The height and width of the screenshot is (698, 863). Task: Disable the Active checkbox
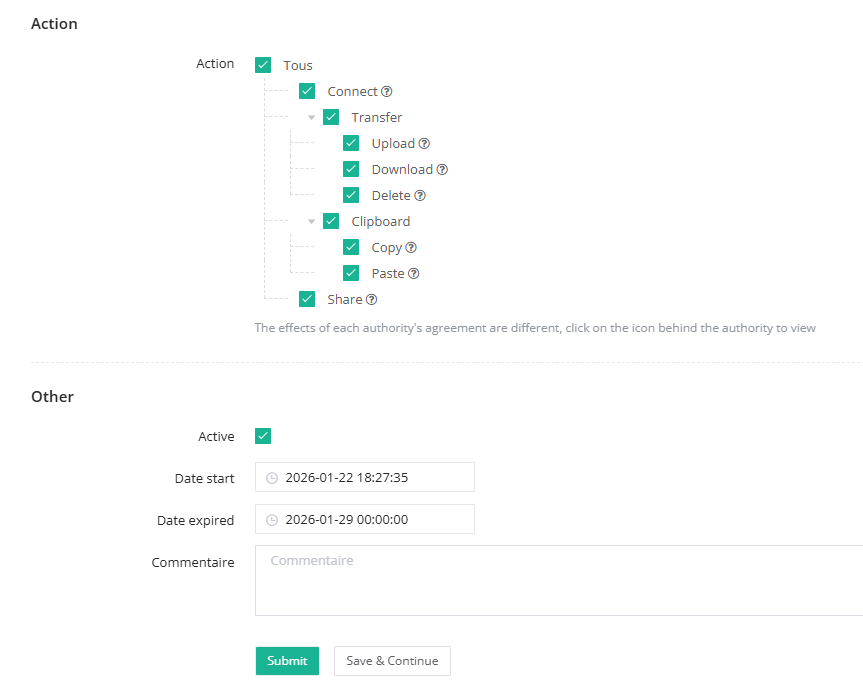pyautogui.click(x=263, y=436)
